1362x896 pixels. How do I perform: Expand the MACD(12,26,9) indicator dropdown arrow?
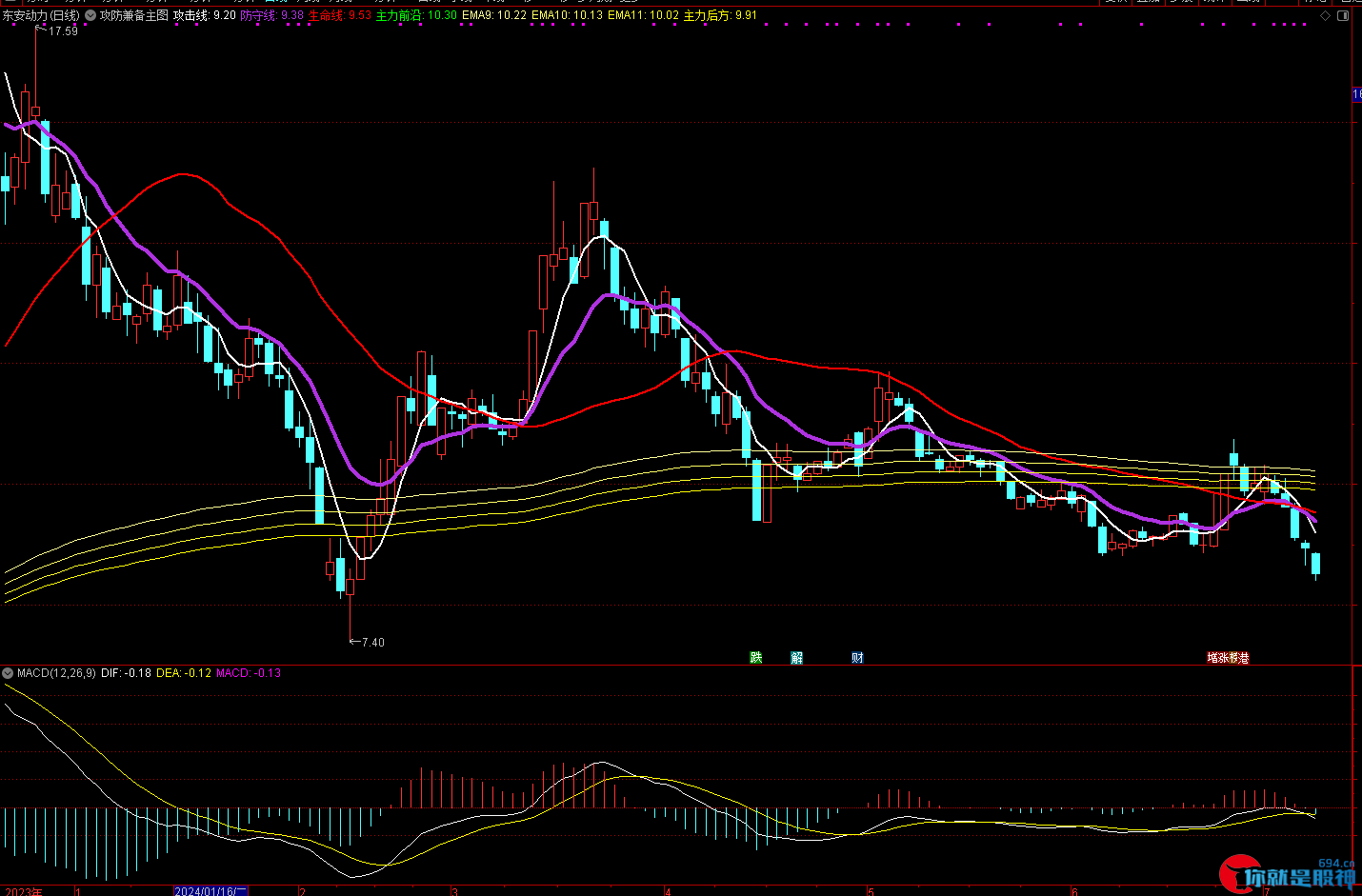tap(8, 673)
